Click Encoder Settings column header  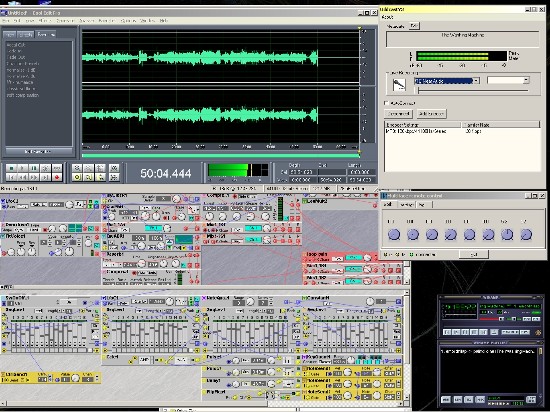coord(423,124)
